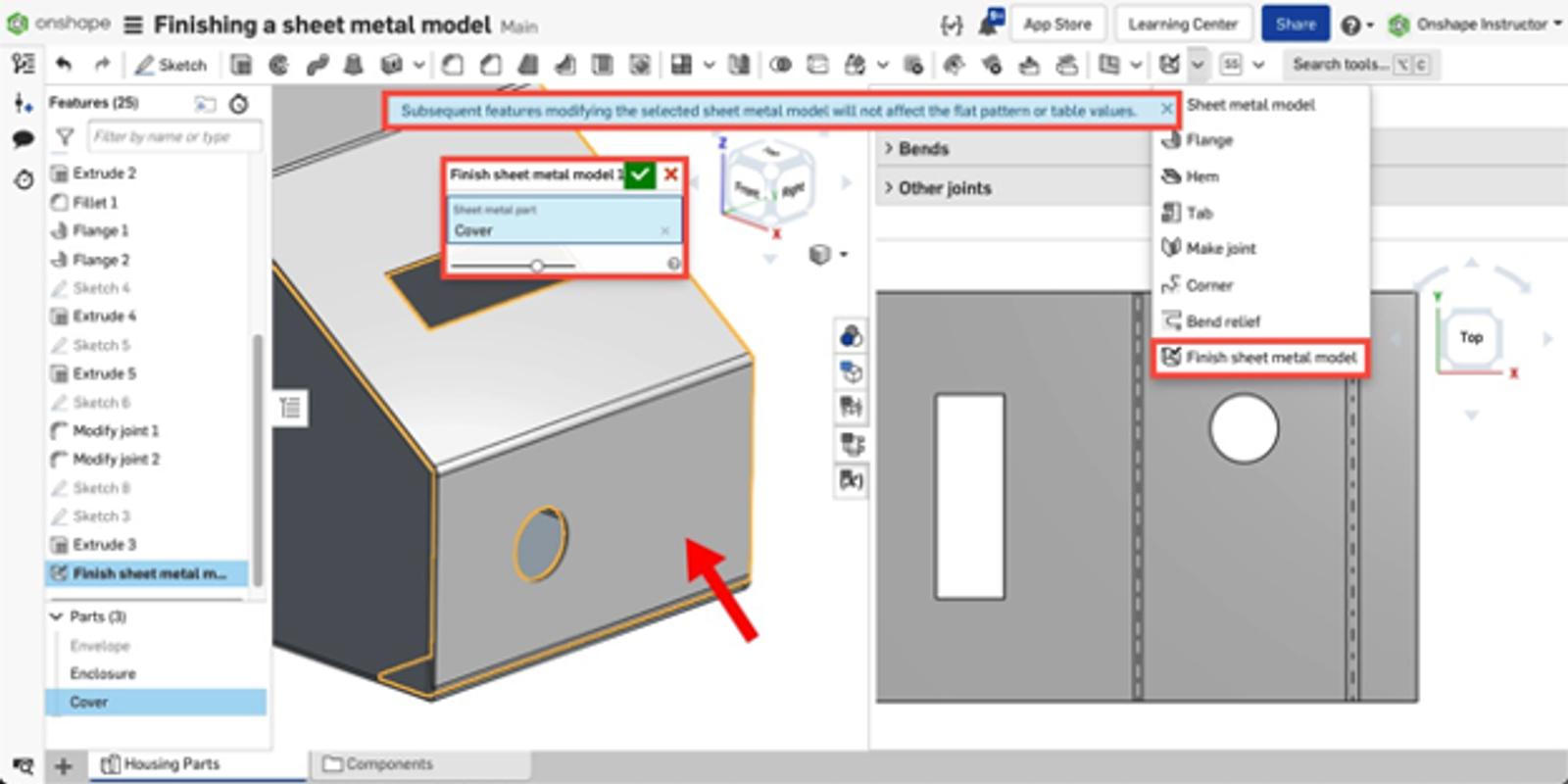Click the Undo arrow in the toolbar
1568x784 pixels.
(65, 65)
